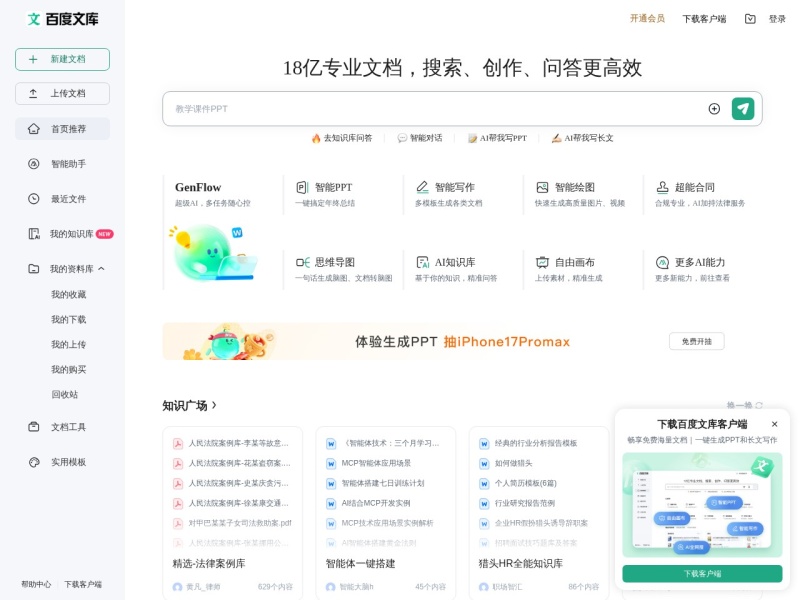Click the 智能绘图 image icon

[542, 187]
